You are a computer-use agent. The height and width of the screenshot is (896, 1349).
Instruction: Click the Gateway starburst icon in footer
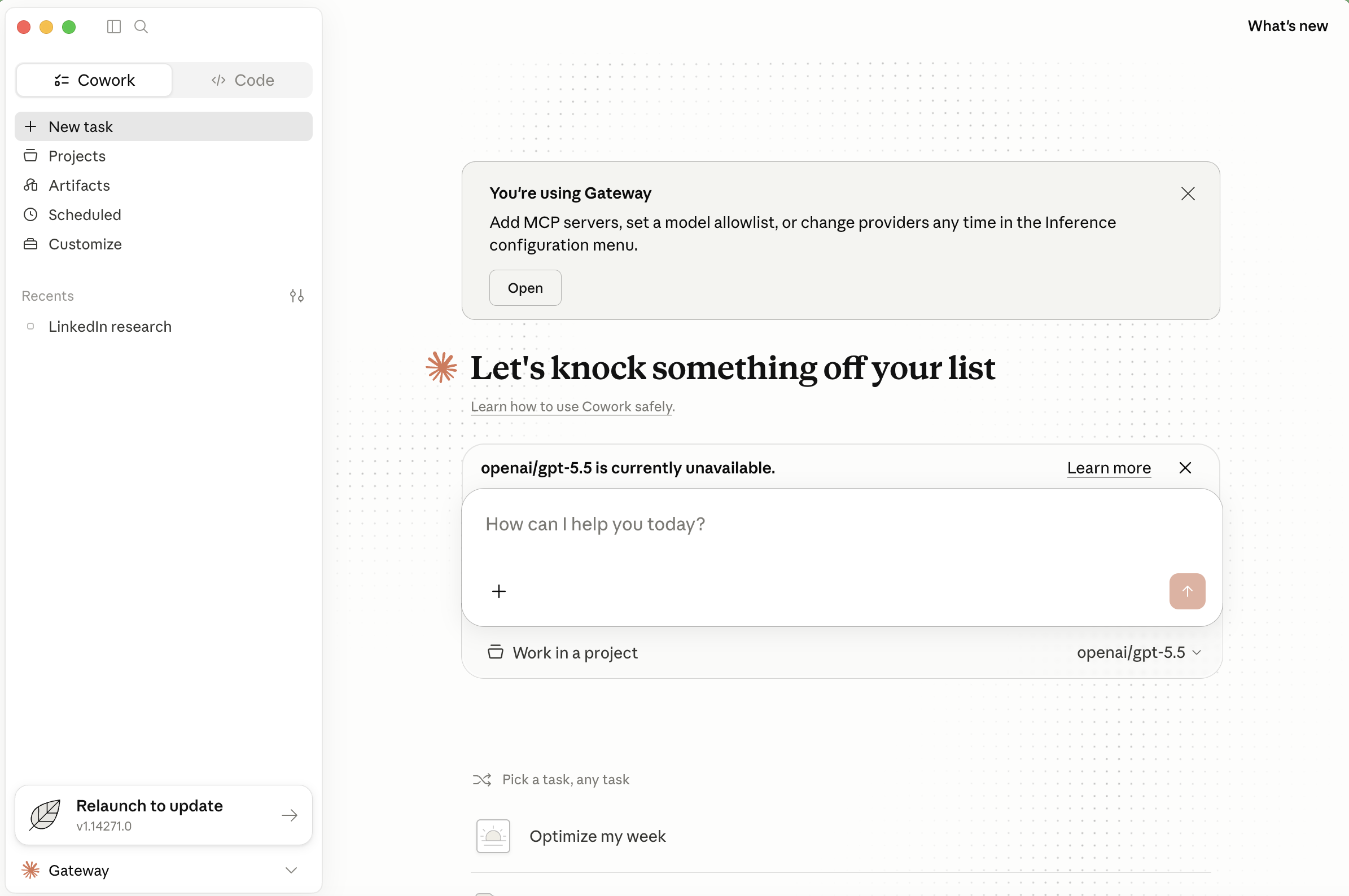click(x=30, y=870)
